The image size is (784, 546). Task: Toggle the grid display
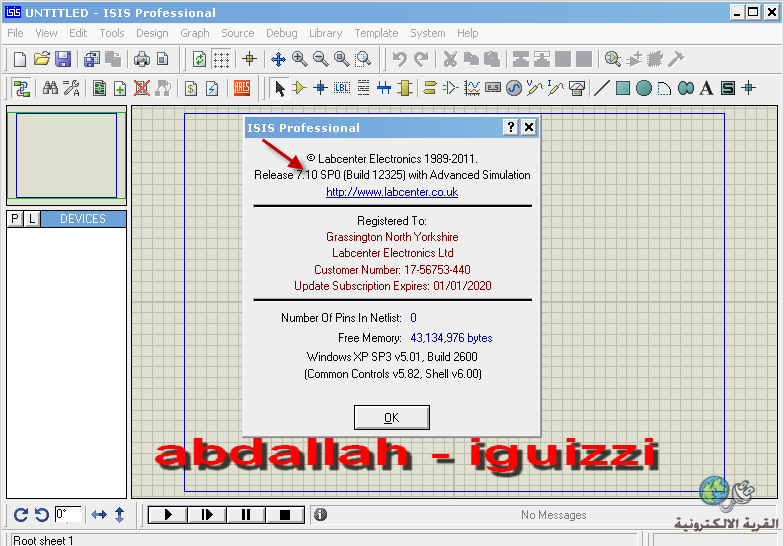pyautogui.click(x=221, y=60)
